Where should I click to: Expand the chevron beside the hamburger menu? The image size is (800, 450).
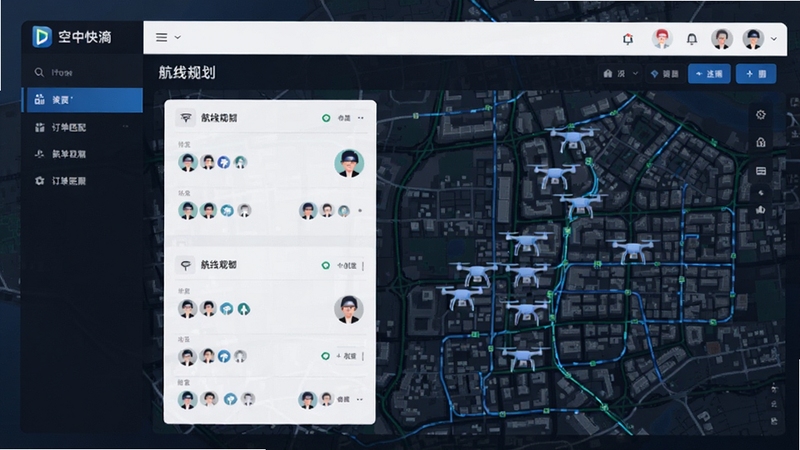[178, 37]
